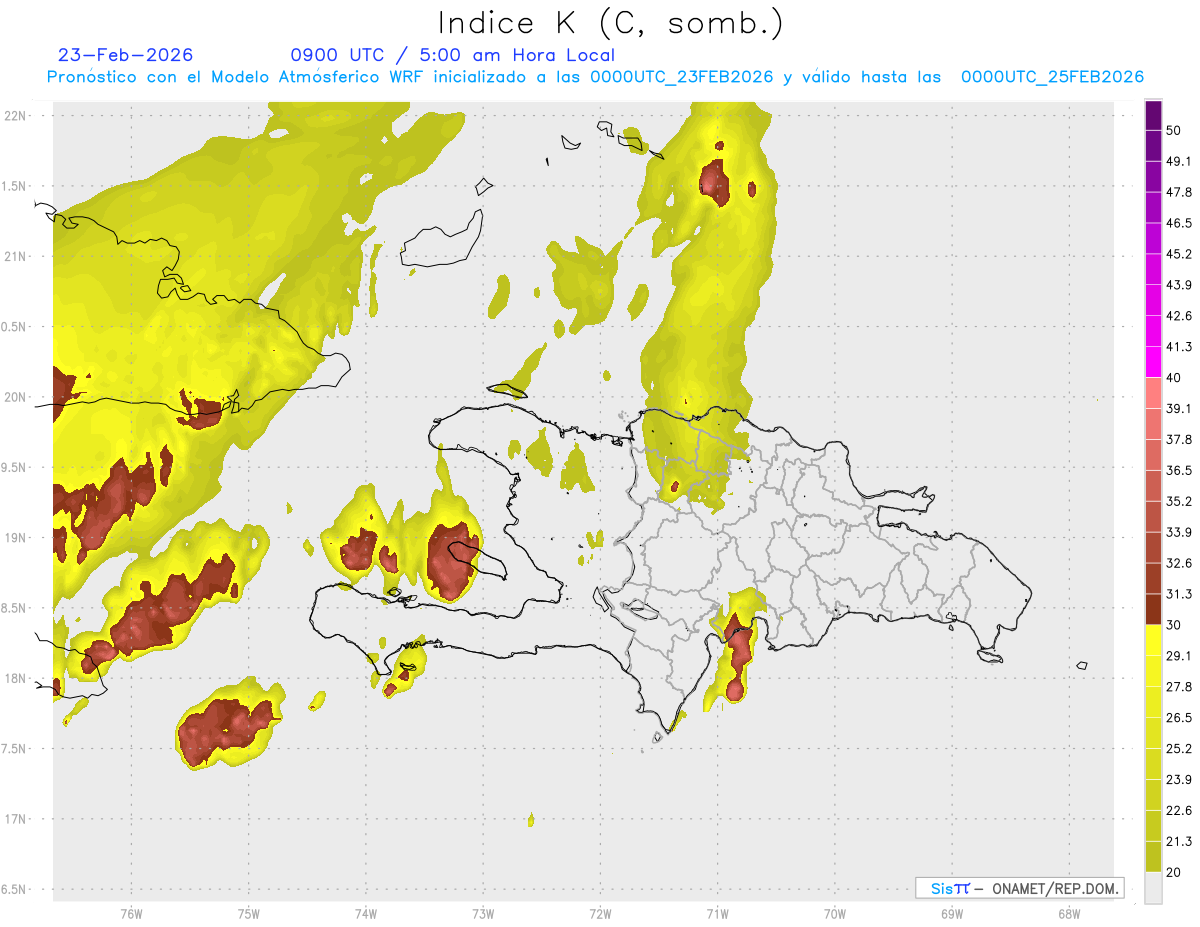
Task: Click the legend value '30'
Action: (x=1174, y=625)
